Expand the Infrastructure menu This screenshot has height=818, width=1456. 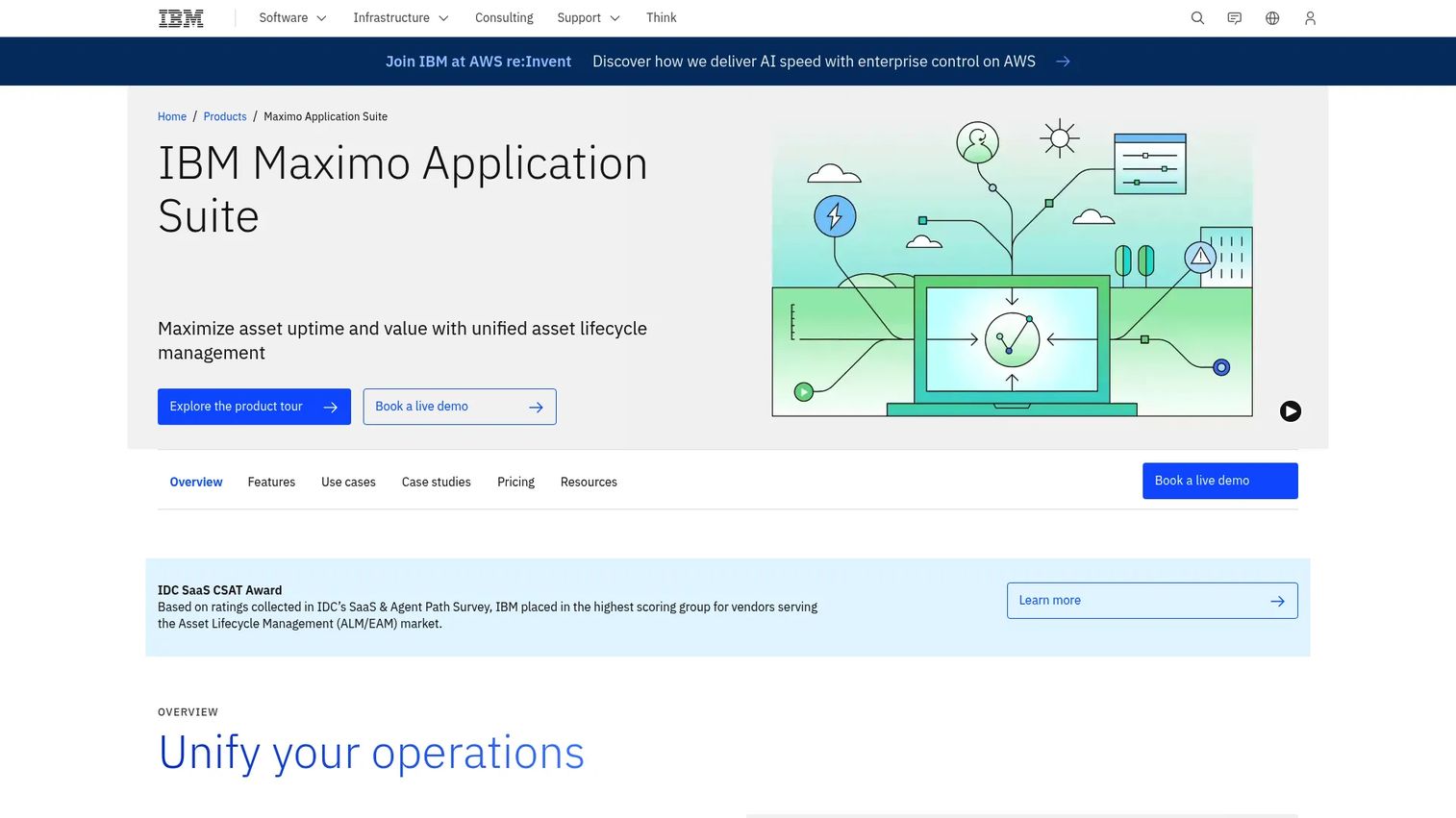[x=401, y=18]
